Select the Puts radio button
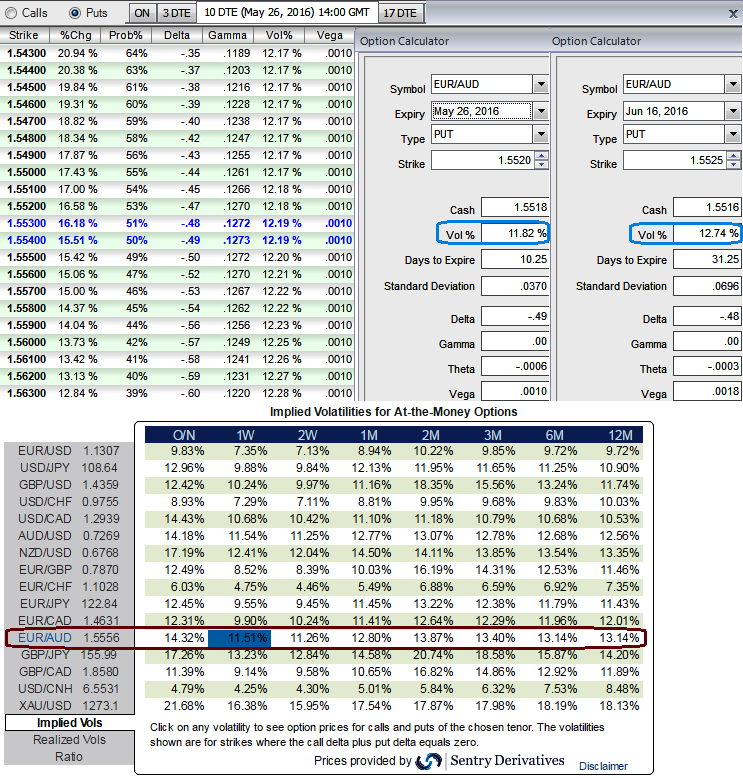Screen dimensions: 743x778 (x=76, y=13)
